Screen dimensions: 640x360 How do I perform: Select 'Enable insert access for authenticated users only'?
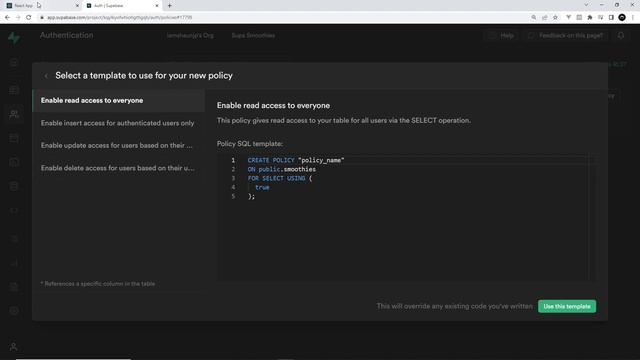[x=118, y=123]
